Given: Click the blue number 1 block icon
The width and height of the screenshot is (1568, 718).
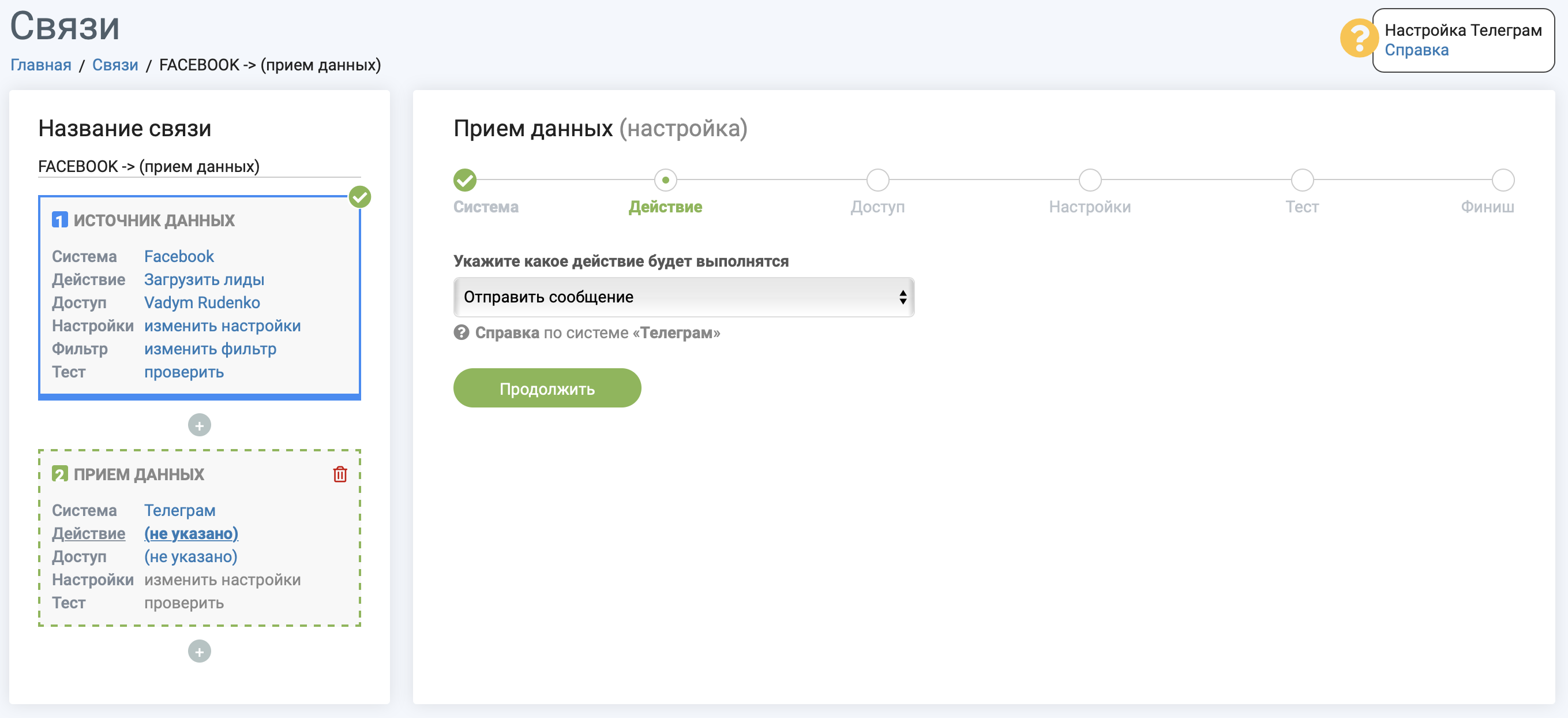Looking at the screenshot, I should click(x=59, y=220).
